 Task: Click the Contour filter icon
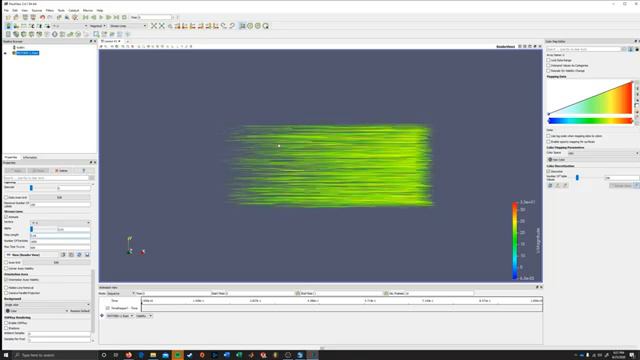[x=16, y=34]
